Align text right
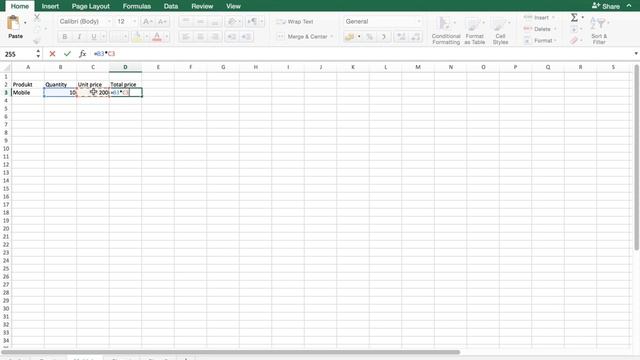This screenshot has width=640, height=360. (x=215, y=37)
